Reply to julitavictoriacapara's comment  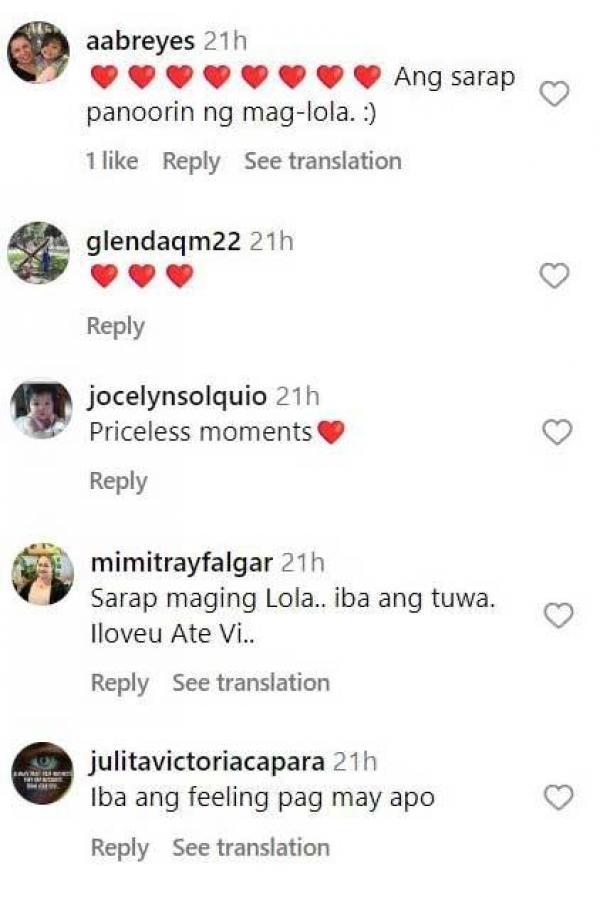tap(120, 848)
